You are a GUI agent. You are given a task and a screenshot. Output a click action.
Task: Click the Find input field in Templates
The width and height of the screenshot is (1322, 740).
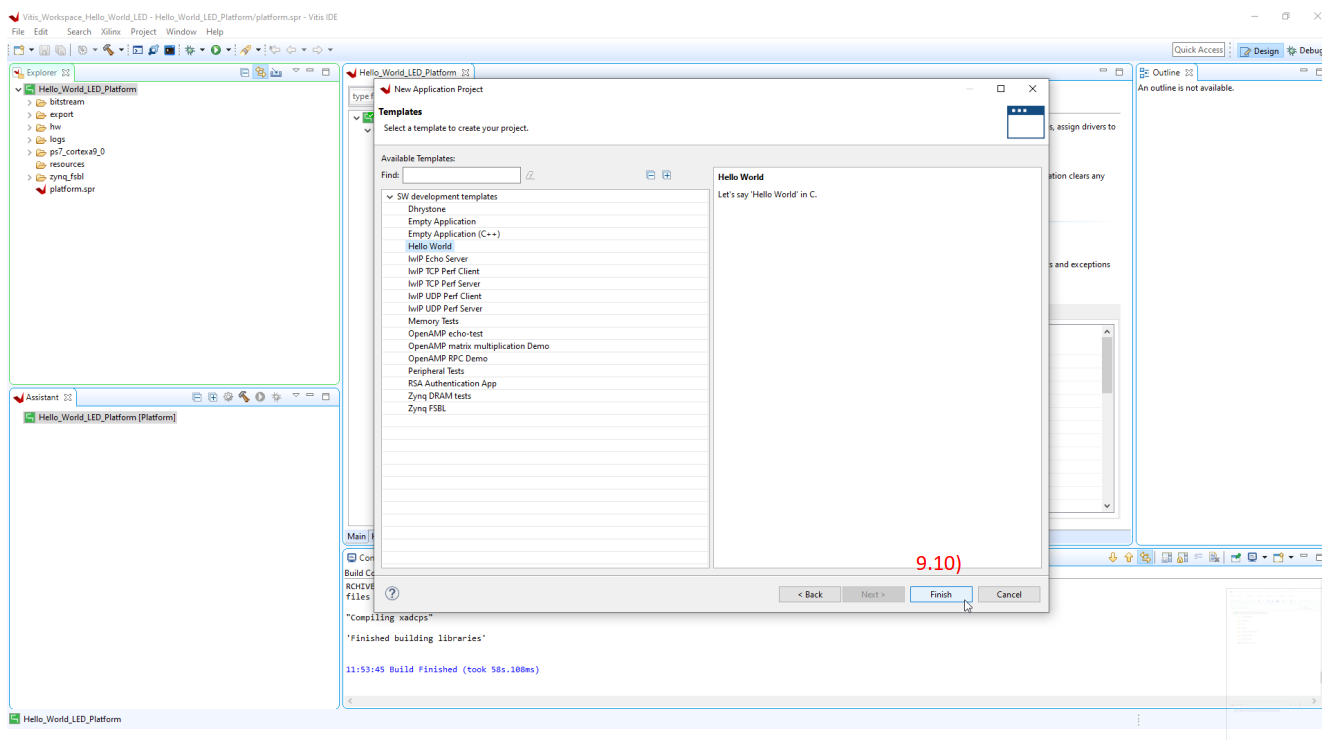462,175
